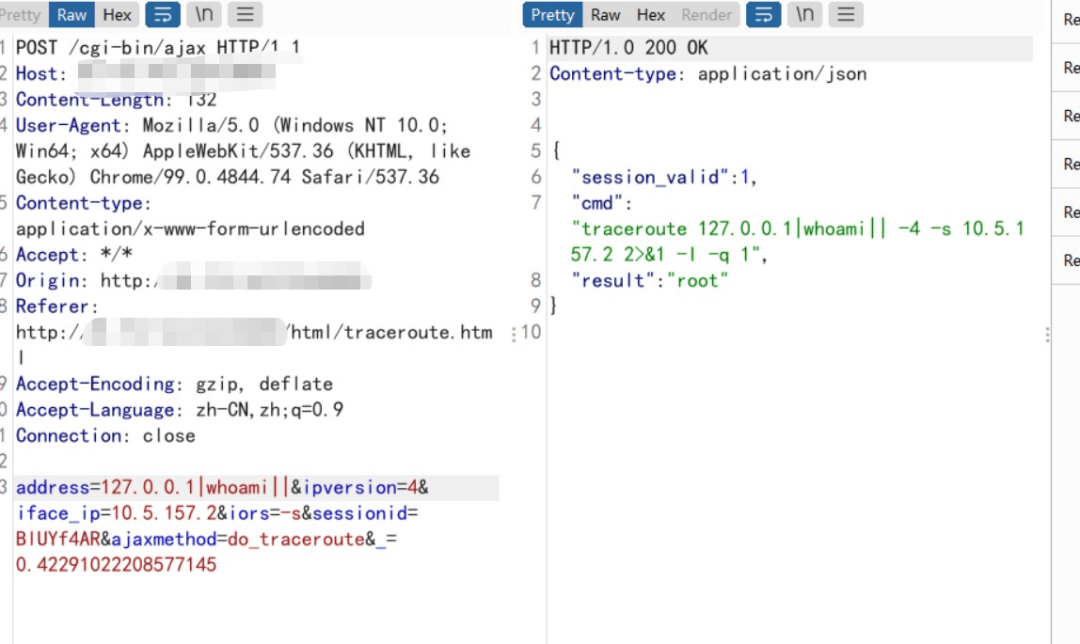Open response pane hamburger options menu
Screen dimensions: 1080x644
click(846, 14)
